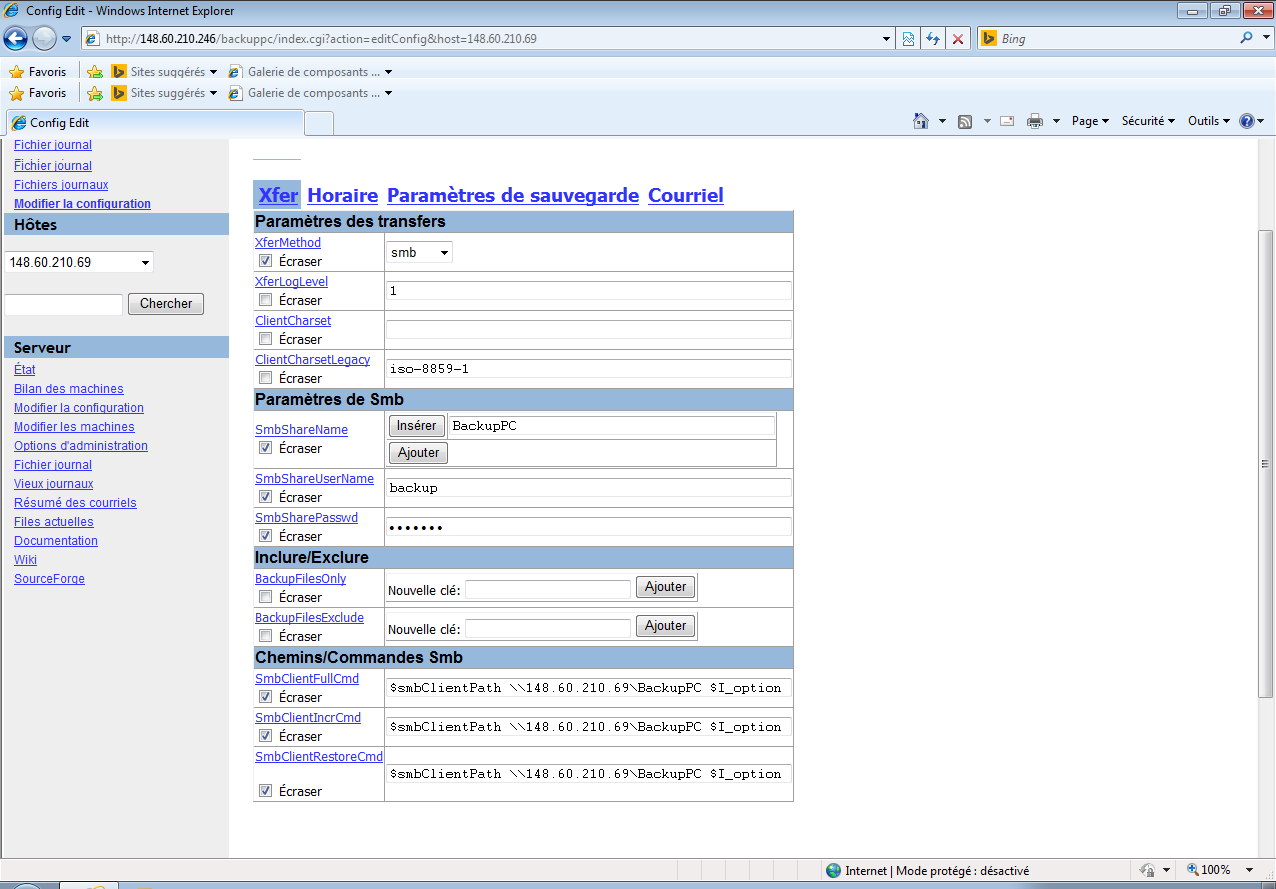Click the SmbShareUserName text field
The width and height of the screenshot is (1276, 889).
tap(589, 488)
